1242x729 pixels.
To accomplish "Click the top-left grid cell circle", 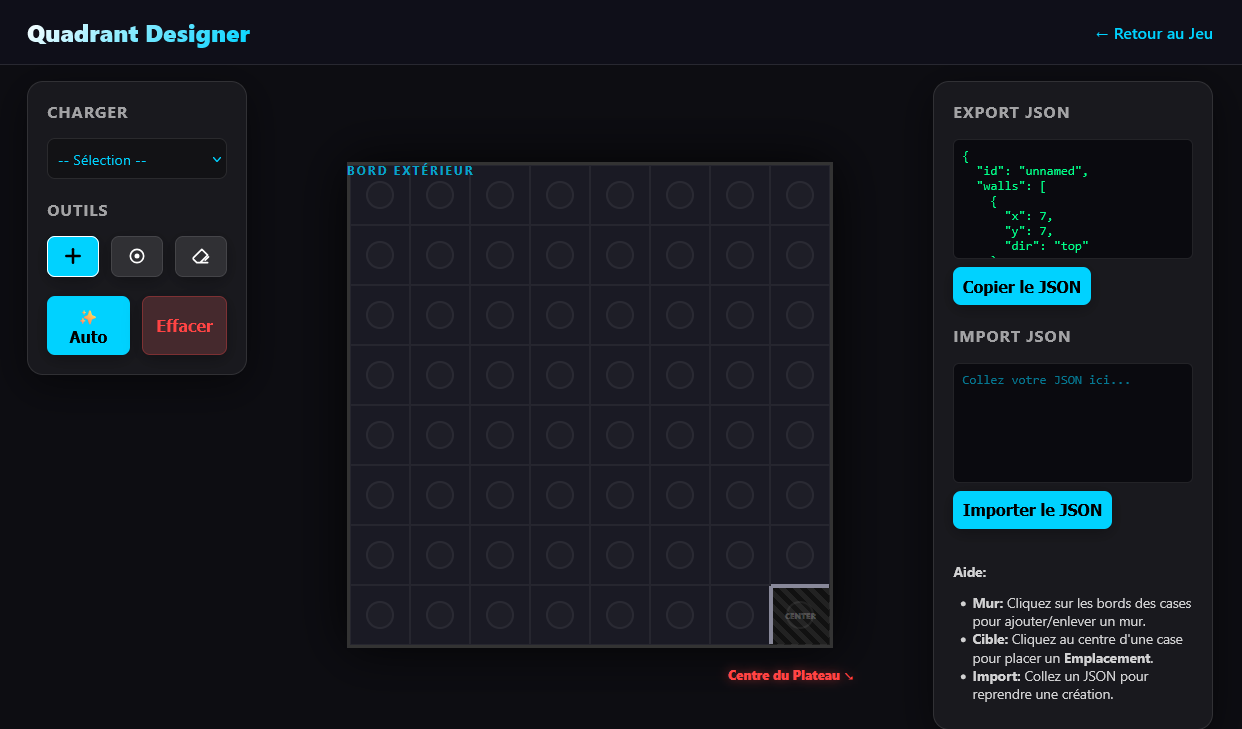I will (x=379, y=196).
